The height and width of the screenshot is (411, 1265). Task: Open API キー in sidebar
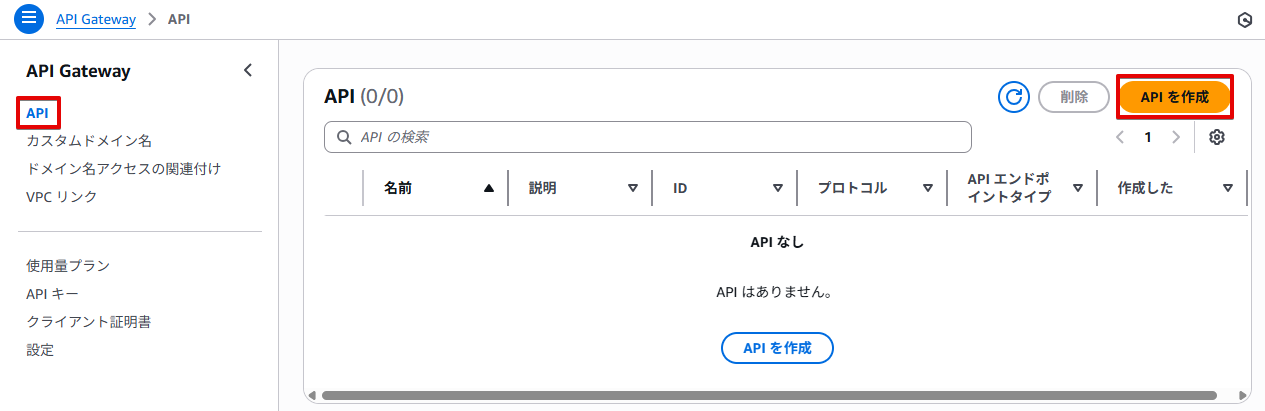(x=52, y=294)
